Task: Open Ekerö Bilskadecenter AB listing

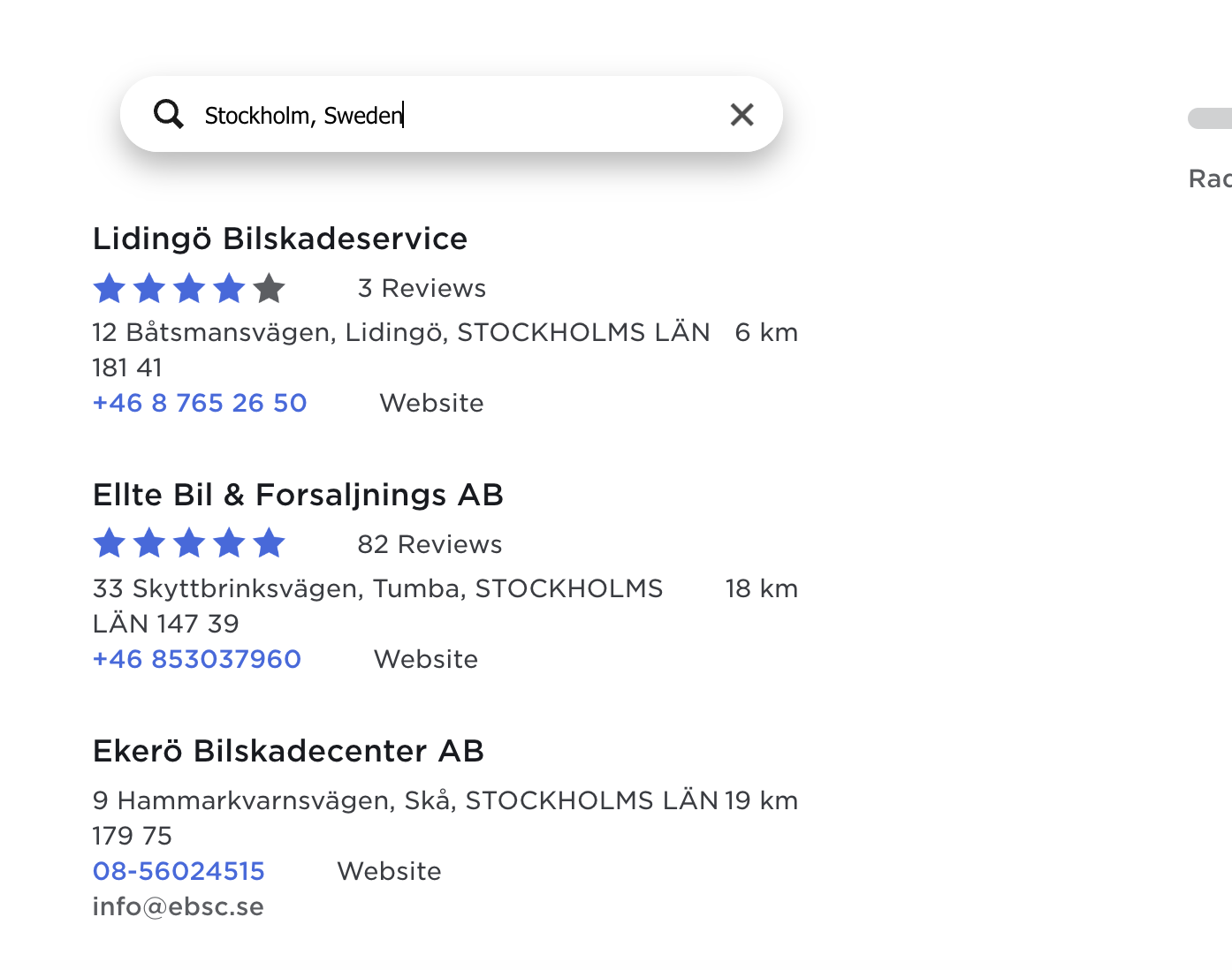Action: (288, 751)
